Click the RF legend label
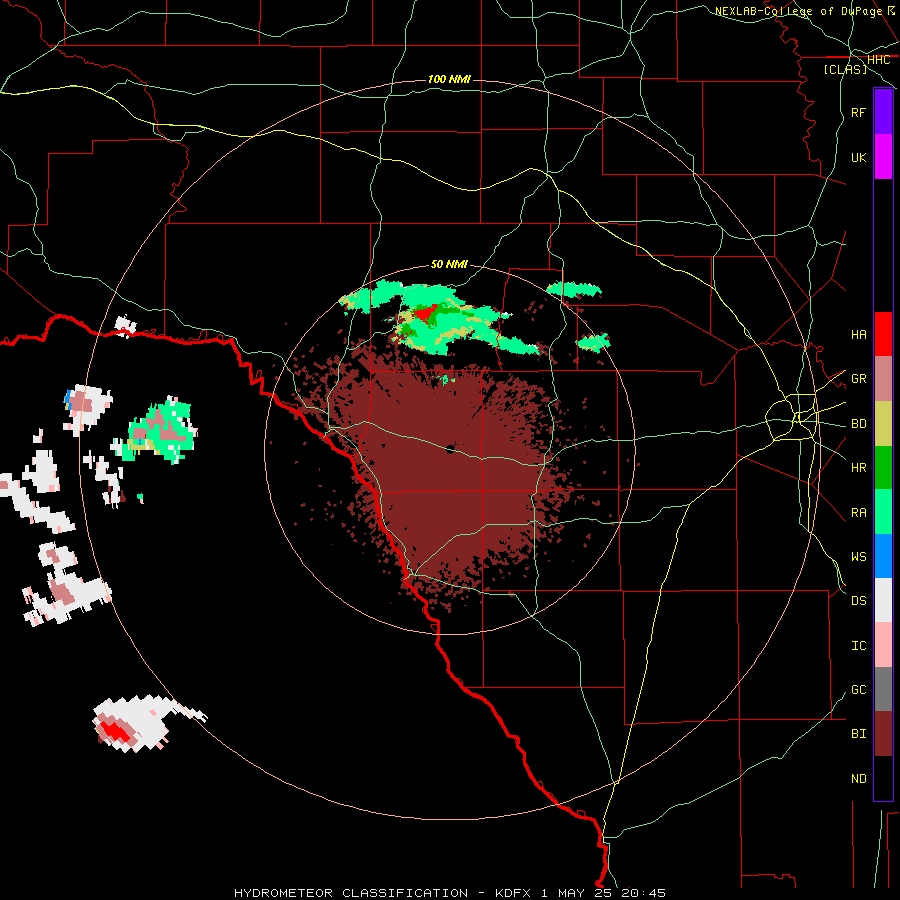Screen dimensions: 900x900 coord(858,112)
